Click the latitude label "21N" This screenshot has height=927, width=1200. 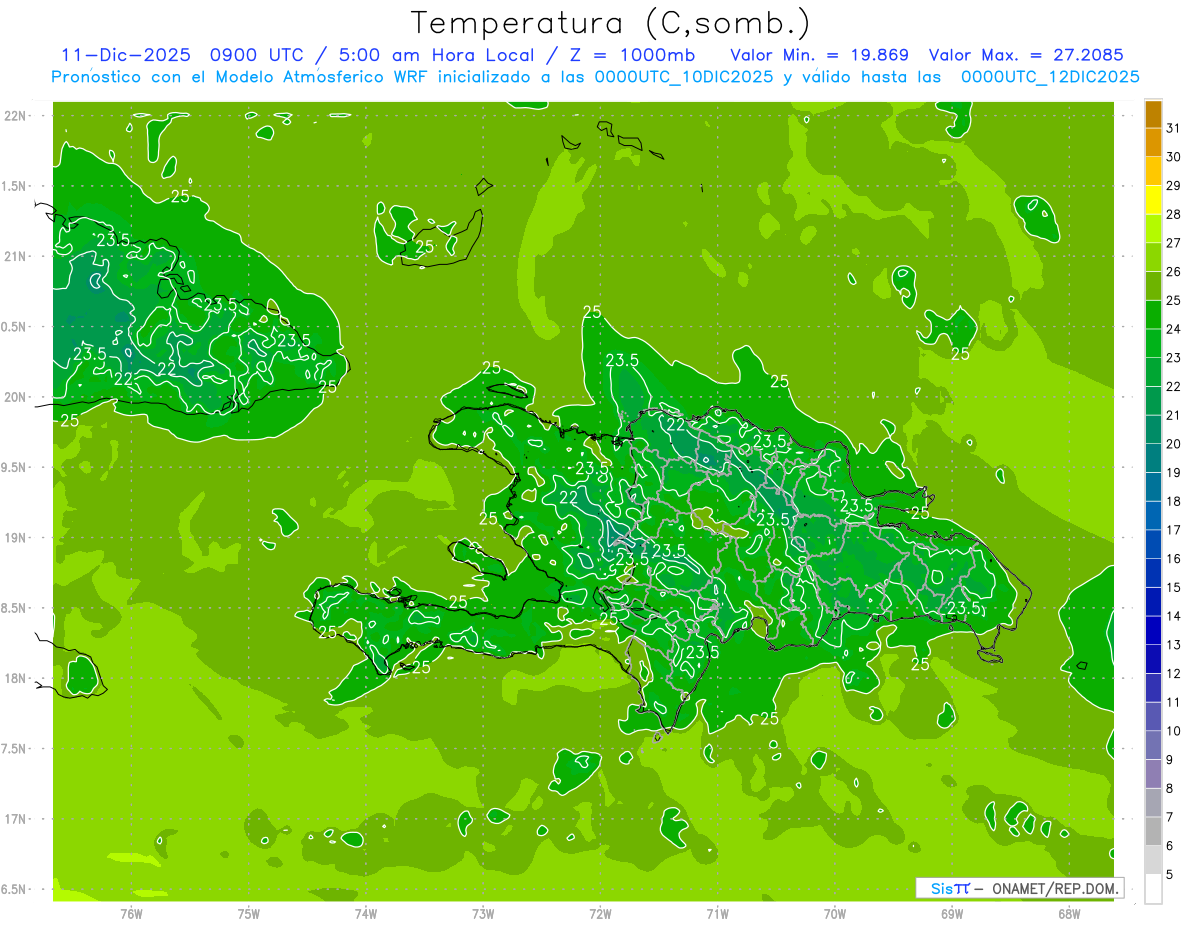click(x=15, y=257)
